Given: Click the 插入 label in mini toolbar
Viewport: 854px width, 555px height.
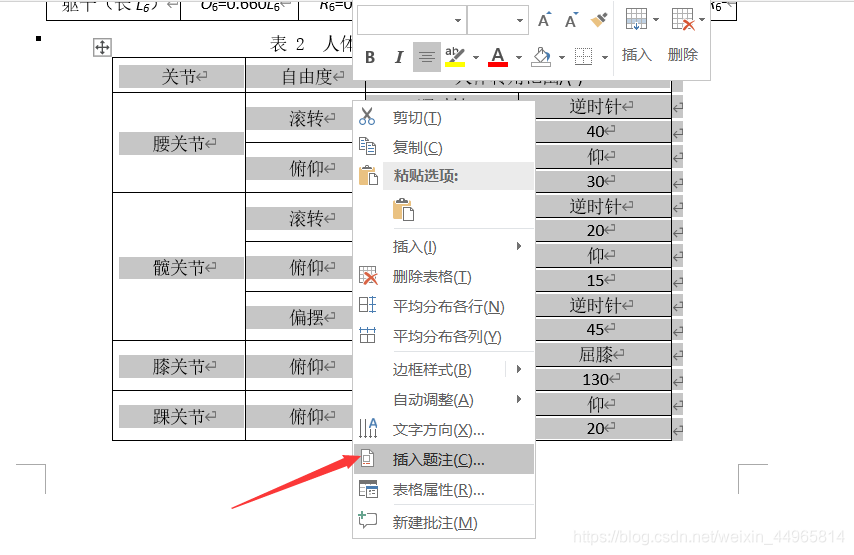Looking at the screenshot, I should click(x=637, y=55).
